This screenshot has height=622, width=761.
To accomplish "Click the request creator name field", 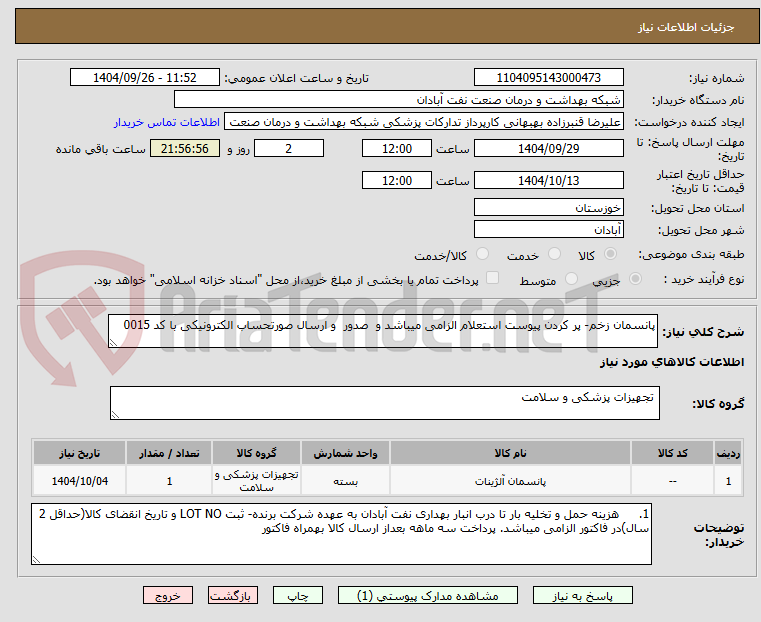I will (424, 122).
